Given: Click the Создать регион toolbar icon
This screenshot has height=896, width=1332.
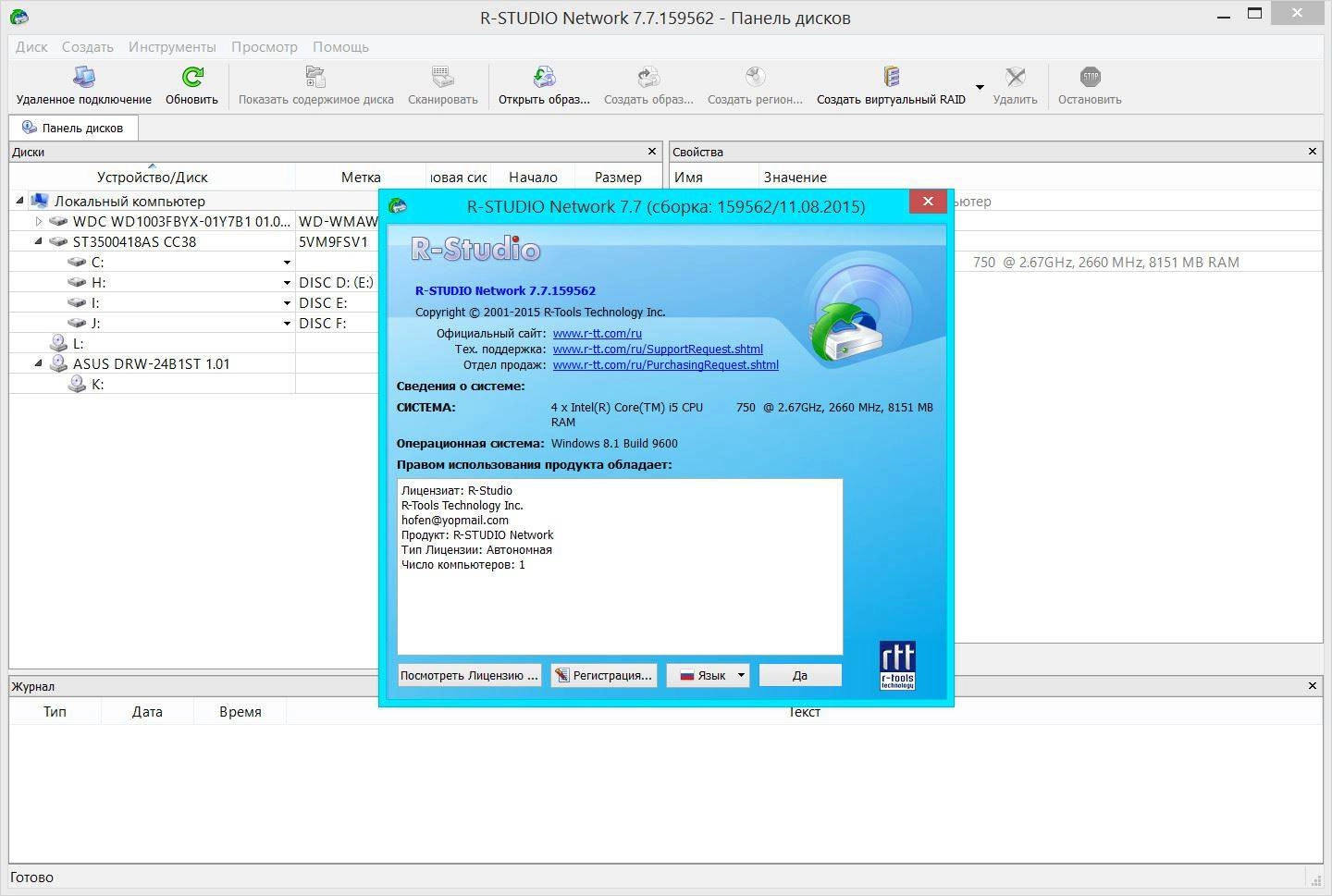Looking at the screenshot, I should [755, 77].
